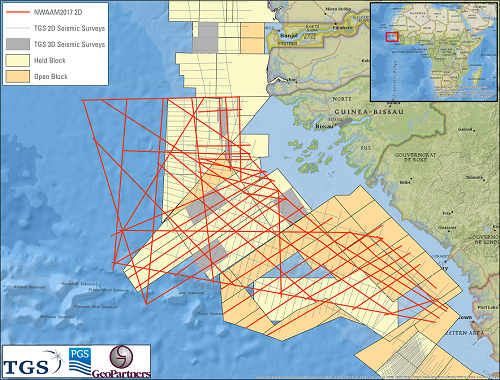Click the GeoPartners logo
The height and width of the screenshot is (380, 500).
pyautogui.click(x=121, y=362)
